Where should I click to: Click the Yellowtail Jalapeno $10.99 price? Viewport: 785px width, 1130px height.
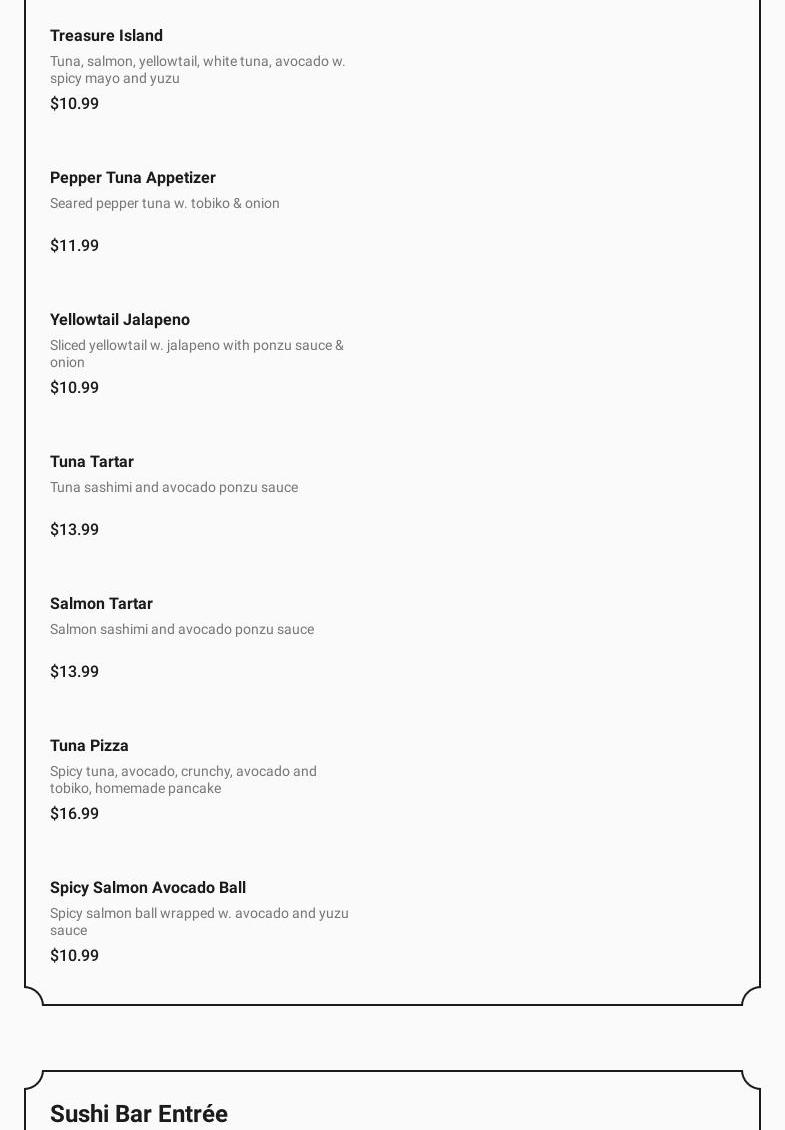click(x=75, y=388)
